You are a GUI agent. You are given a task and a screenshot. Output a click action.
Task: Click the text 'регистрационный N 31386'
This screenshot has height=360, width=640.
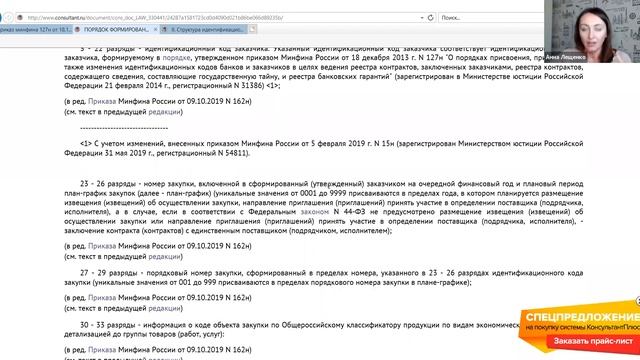pyautogui.click(x=219, y=86)
